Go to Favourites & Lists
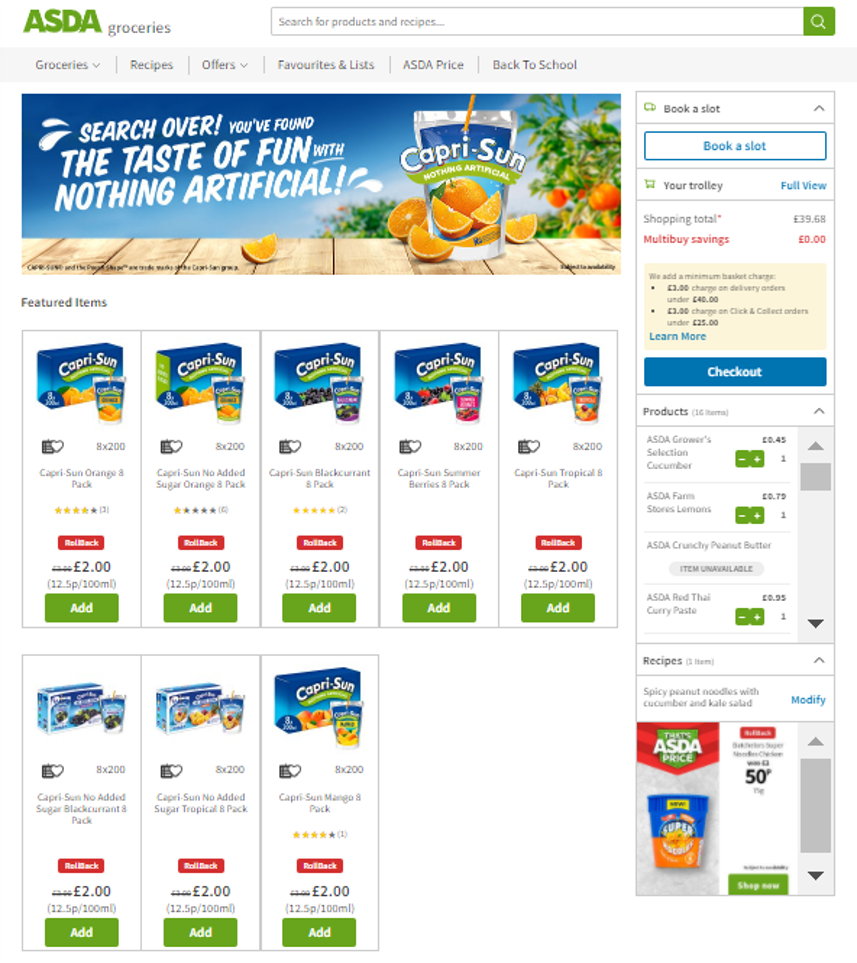The height and width of the screenshot is (963, 857). click(x=326, y=64)
